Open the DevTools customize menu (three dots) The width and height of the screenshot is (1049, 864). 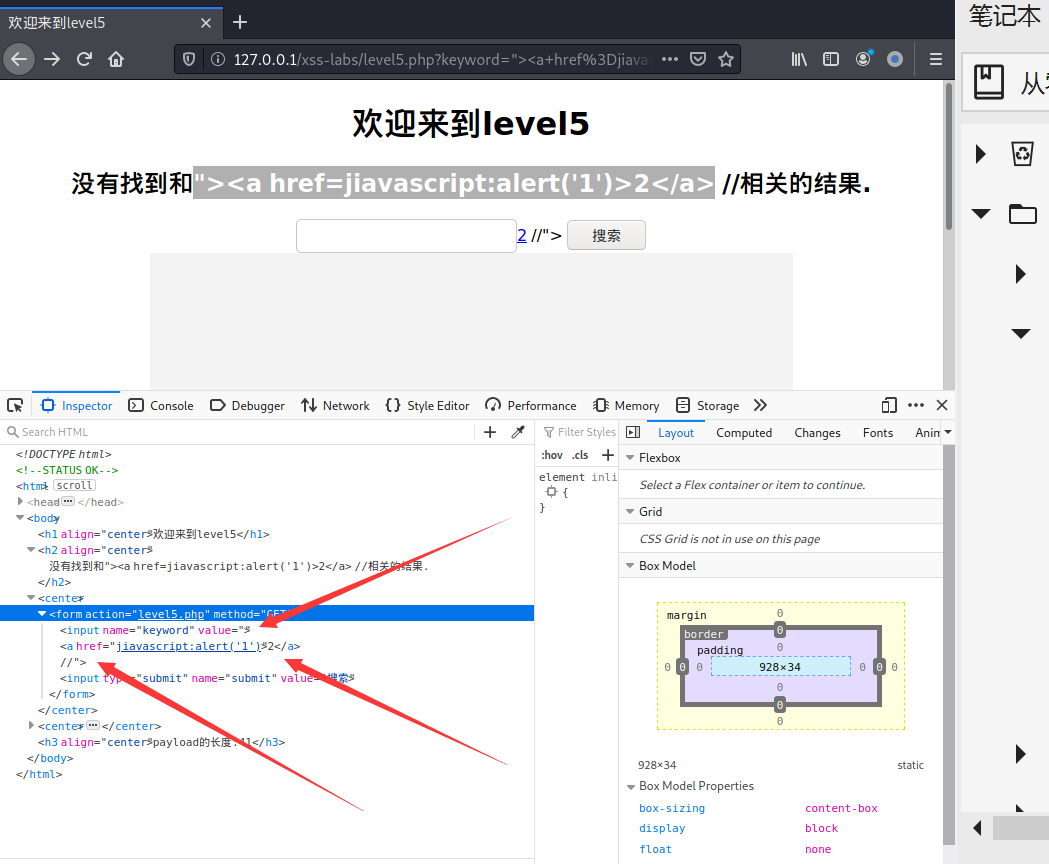point(915,405)
